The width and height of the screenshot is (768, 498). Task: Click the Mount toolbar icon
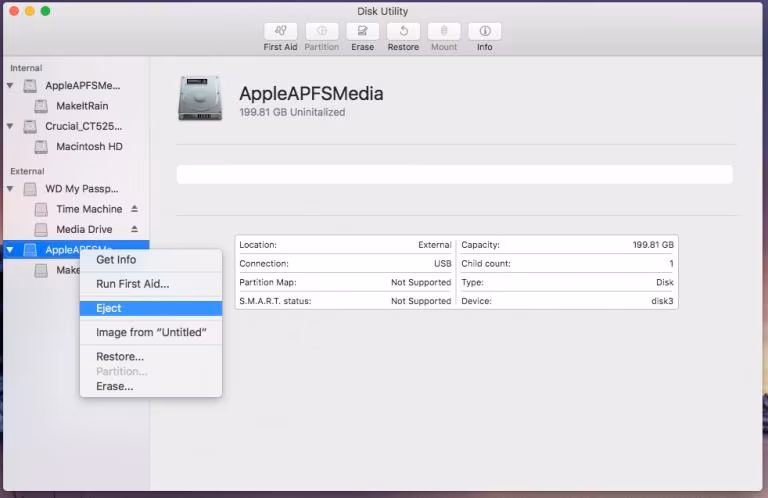point(444,31)
